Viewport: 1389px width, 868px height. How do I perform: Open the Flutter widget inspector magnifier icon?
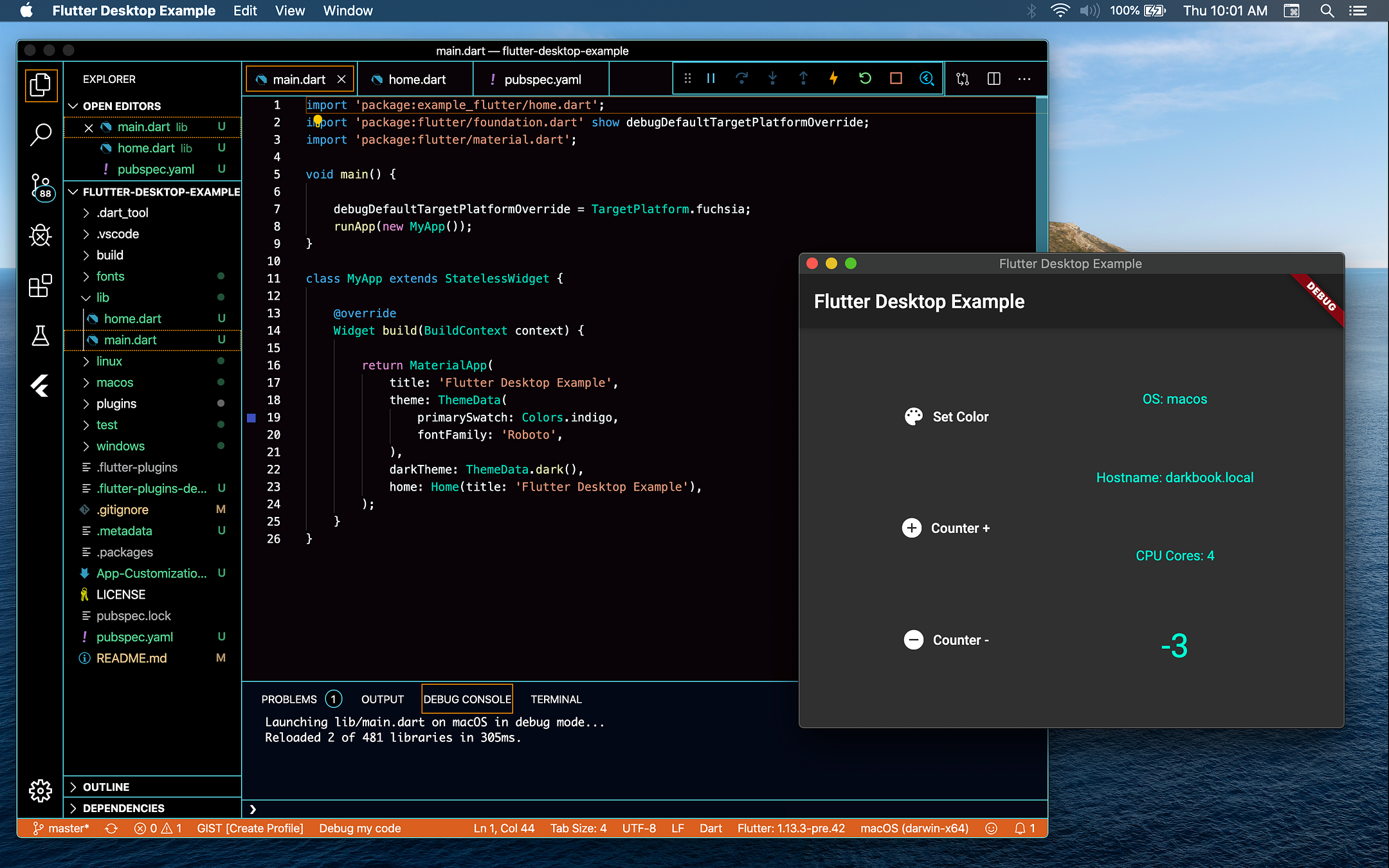point(927,78)
